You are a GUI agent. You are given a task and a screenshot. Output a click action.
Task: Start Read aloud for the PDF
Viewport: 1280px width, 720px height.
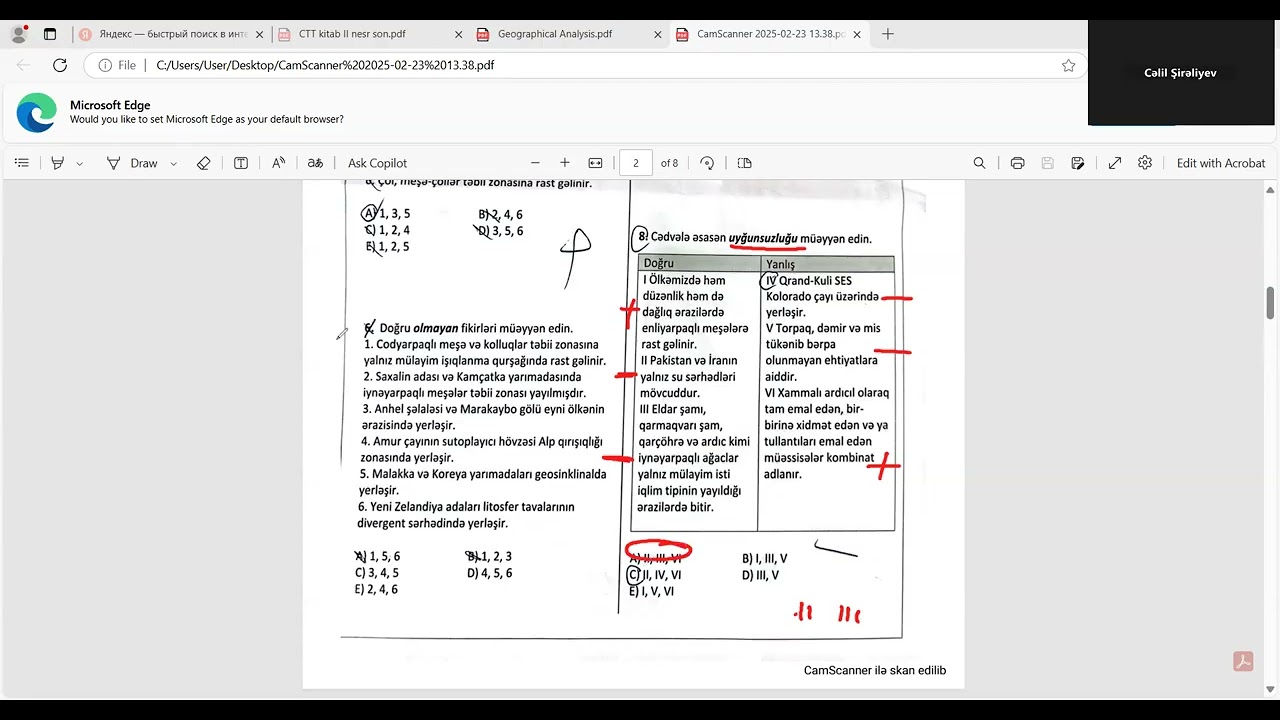[279, 163]
